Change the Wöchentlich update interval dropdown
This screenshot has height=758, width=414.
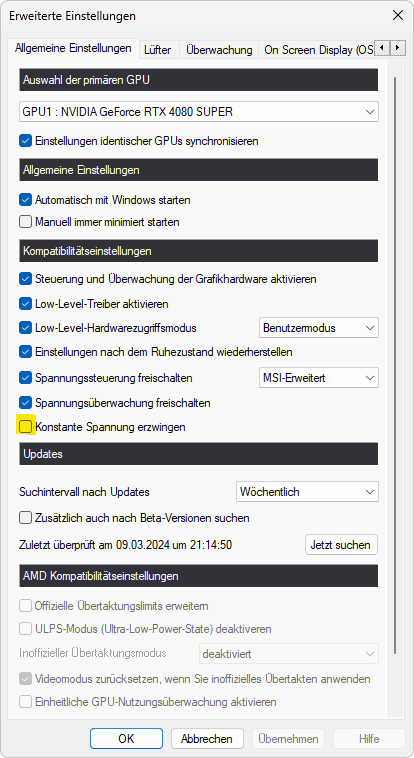(x=307, y=492)
